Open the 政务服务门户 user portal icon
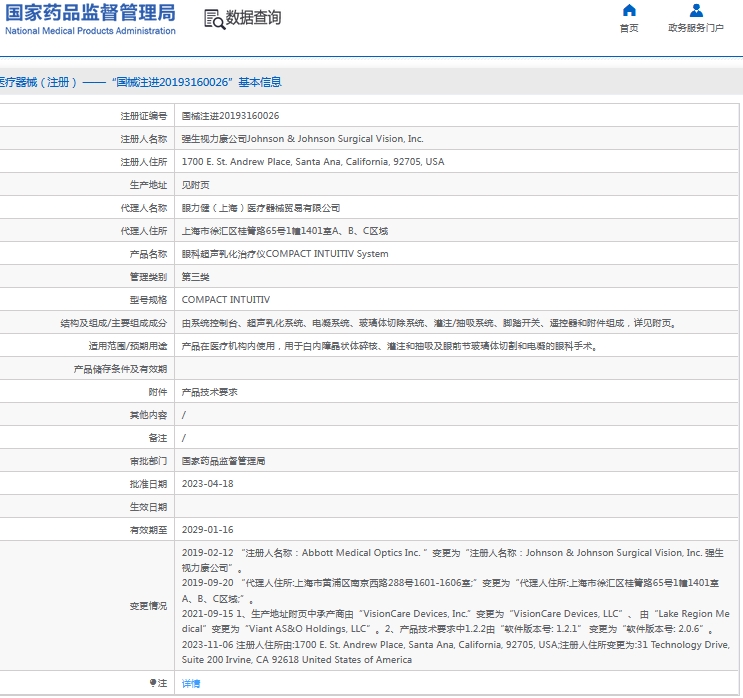 [x=696, y=10]
